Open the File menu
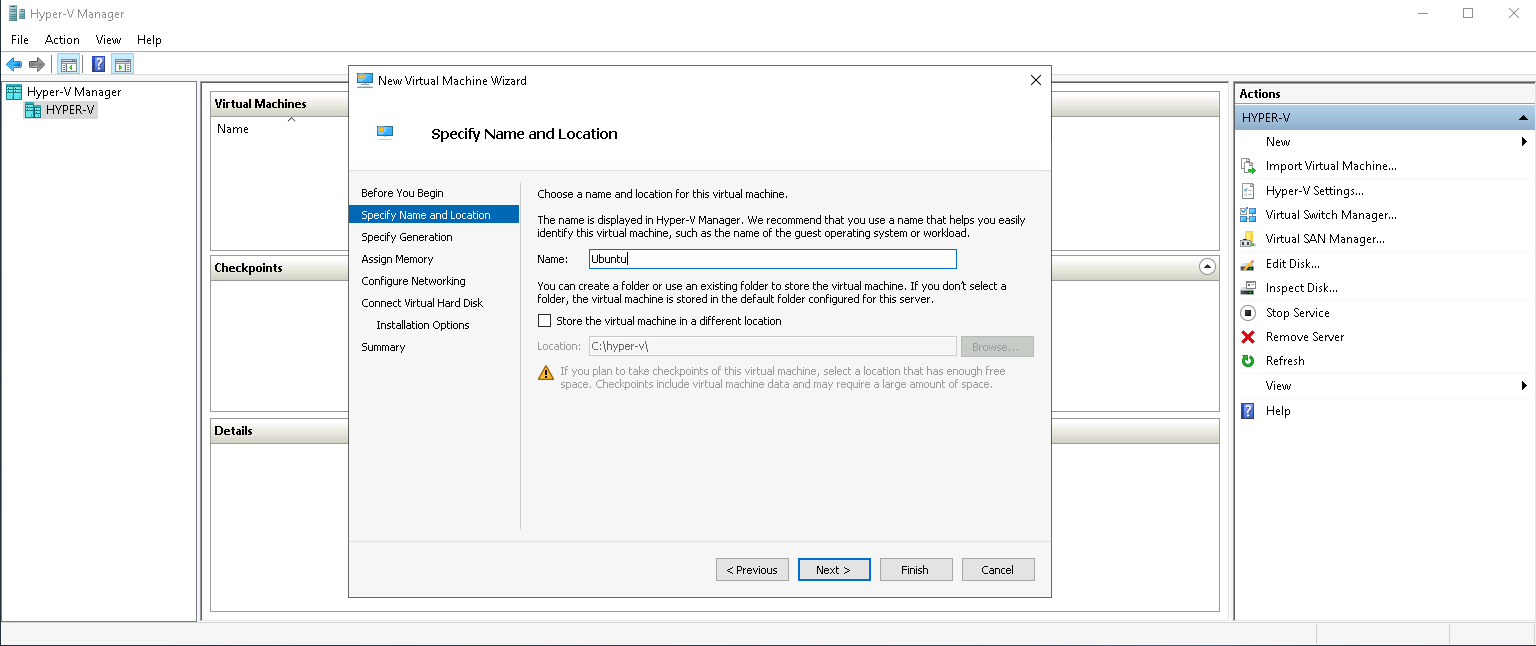Image resolution: width=1536 pixels, height=646 pixels. [x=20, y=40]
